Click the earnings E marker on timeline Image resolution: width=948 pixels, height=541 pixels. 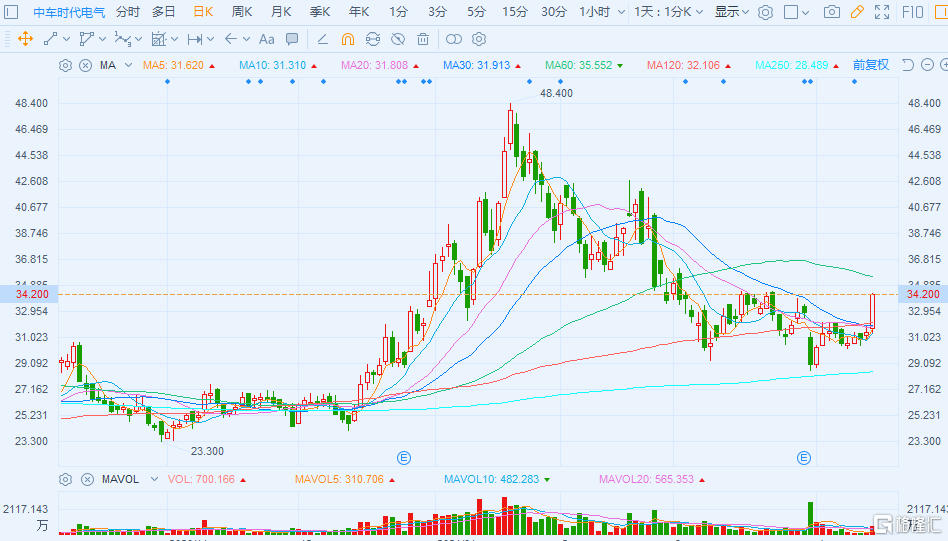point(404,457)
